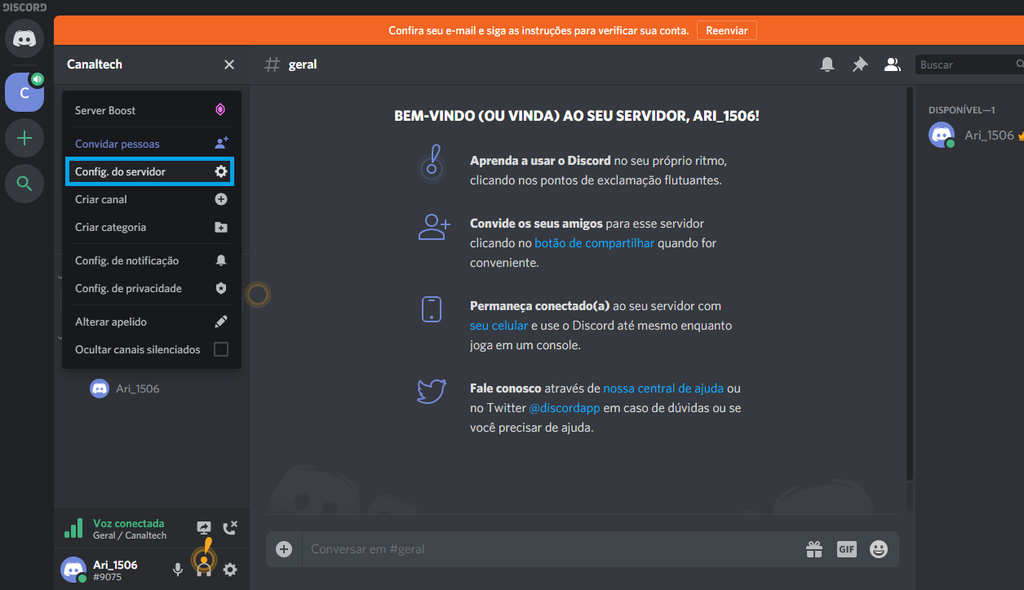
Task: Show pinned messages with pin icon
Action: tap(859, 64)
